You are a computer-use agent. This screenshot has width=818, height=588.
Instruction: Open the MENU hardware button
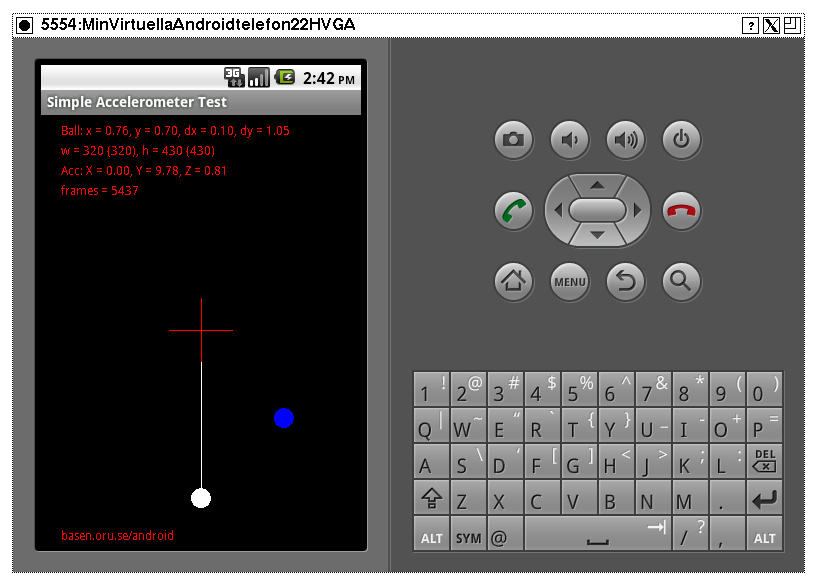point(570,282)
